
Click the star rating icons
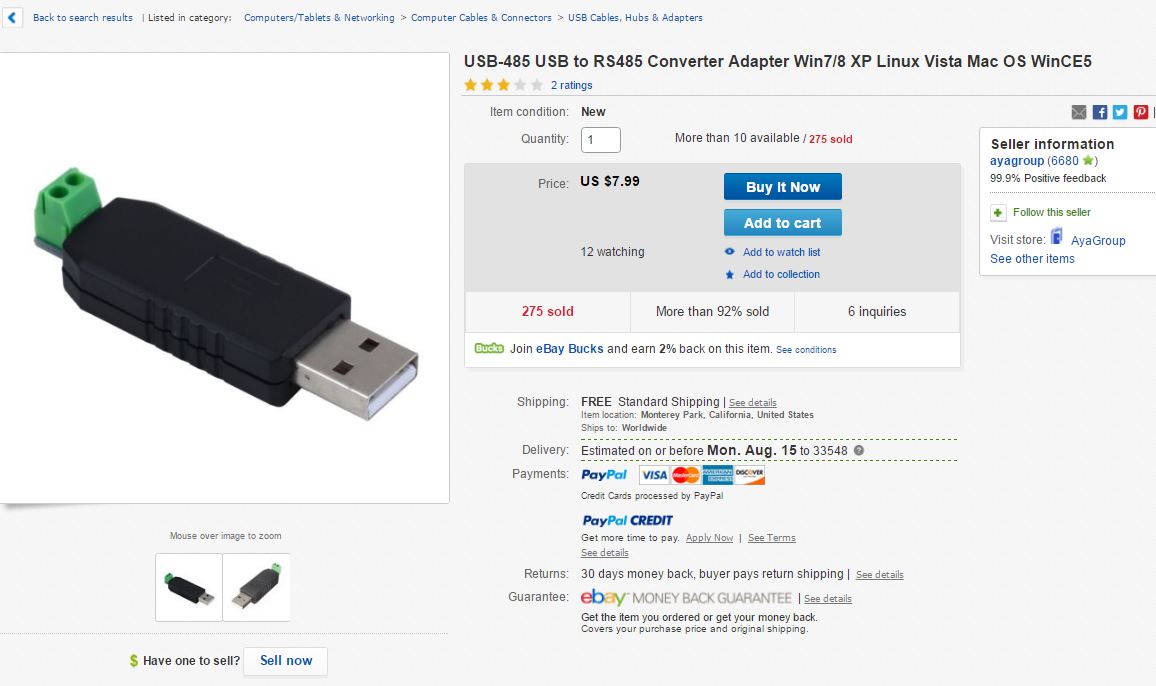[x=504, y=85]
